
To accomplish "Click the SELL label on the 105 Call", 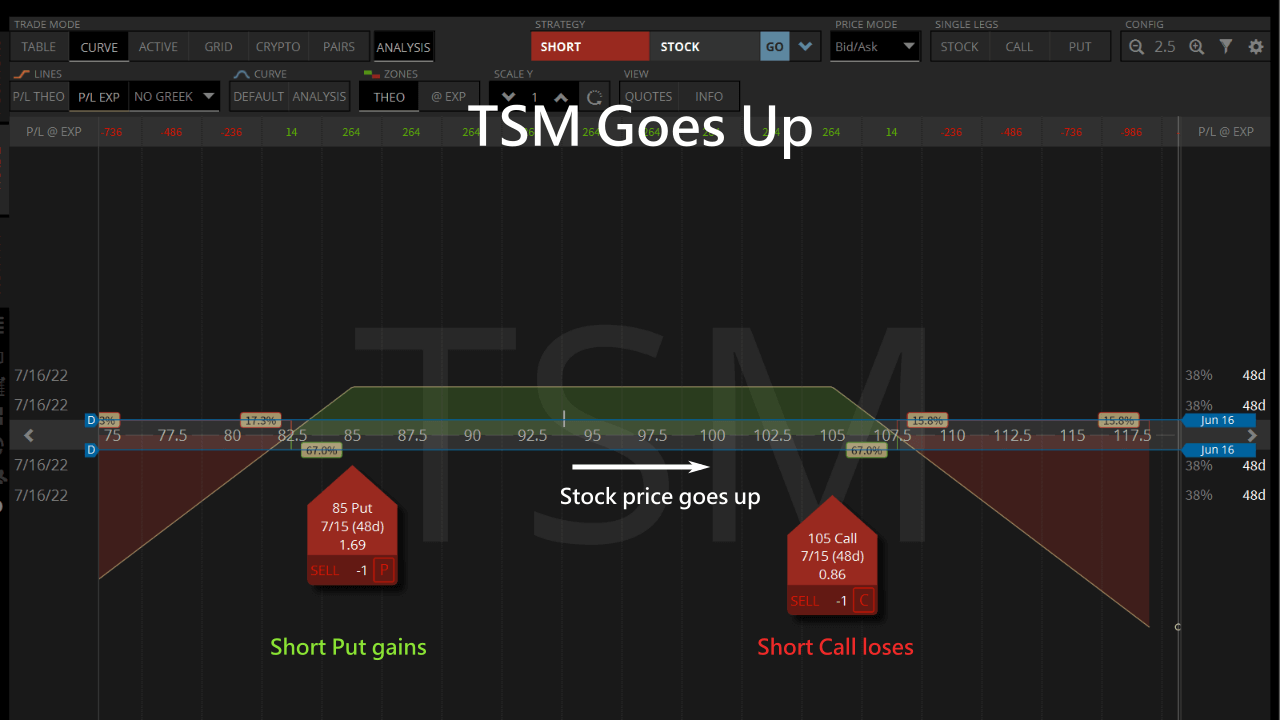I will [x=805, y=601].
